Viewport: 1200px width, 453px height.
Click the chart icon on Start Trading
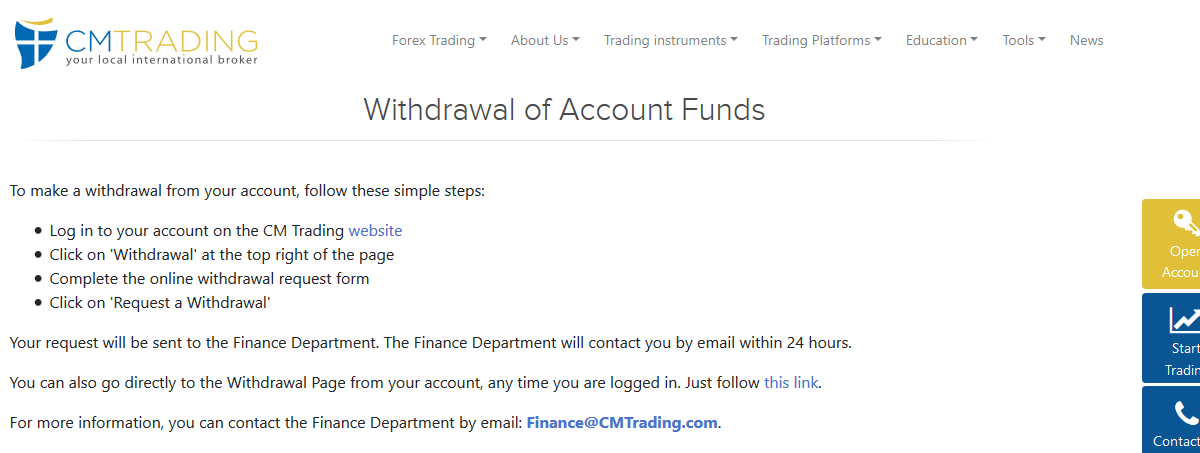tap(1186, 319)
